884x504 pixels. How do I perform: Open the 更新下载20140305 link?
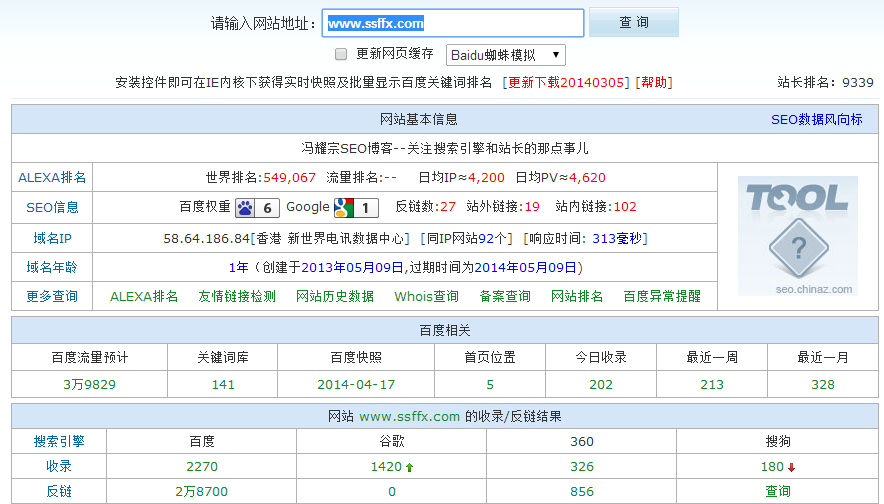click(566, 83)
